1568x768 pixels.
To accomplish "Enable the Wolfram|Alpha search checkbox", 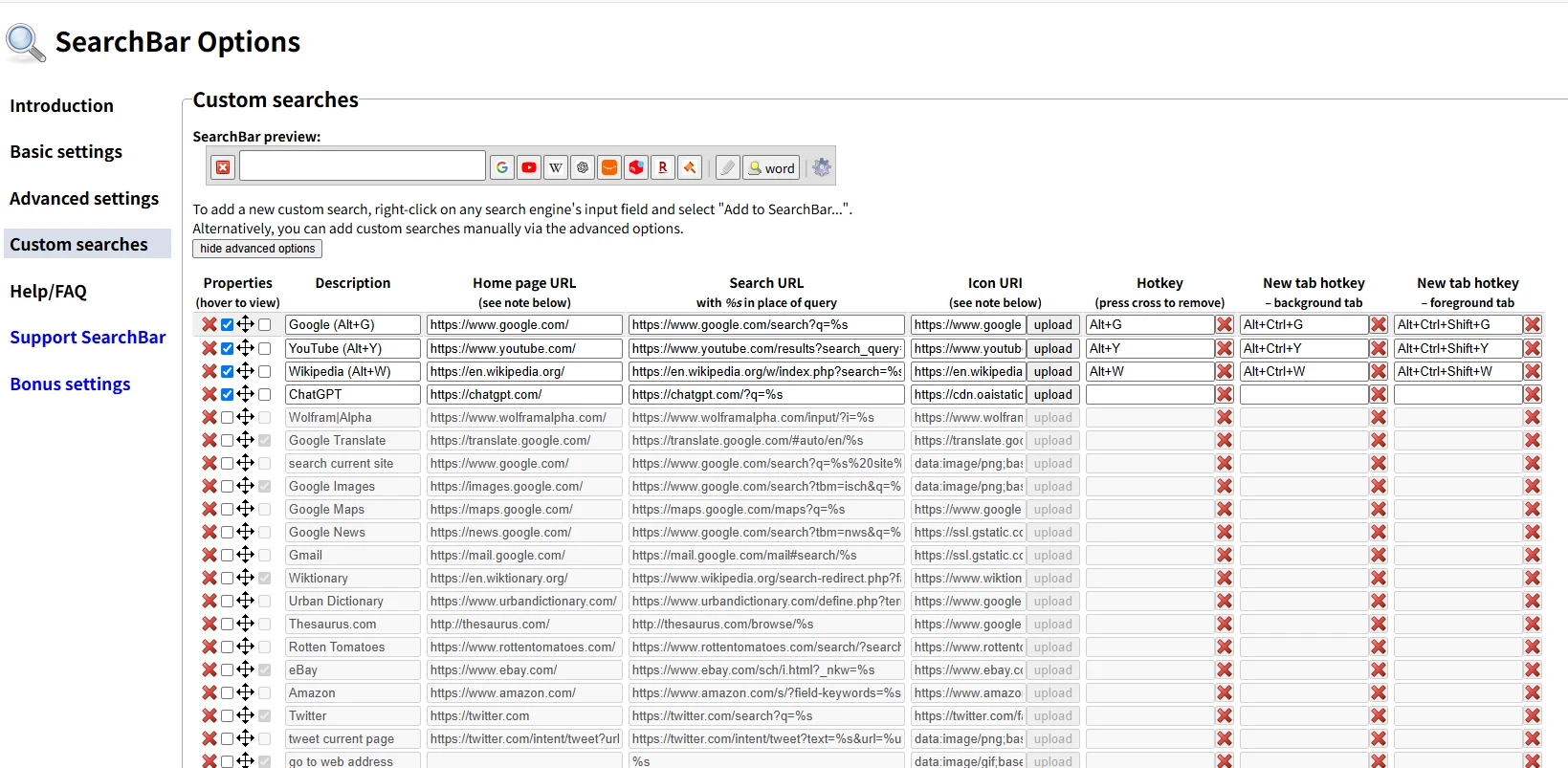I will tap(227, 417).
